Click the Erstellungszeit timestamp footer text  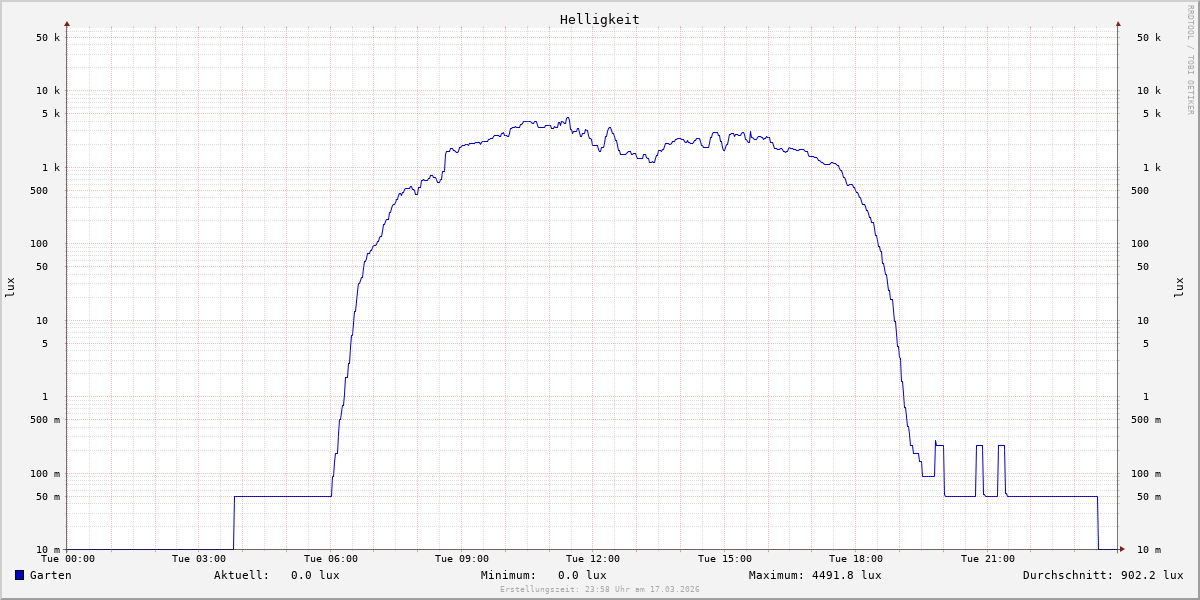pos(600,589)
